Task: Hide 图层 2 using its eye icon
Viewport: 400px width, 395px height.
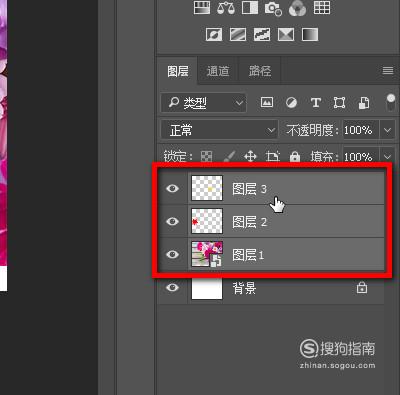Action: click(172, 221)
